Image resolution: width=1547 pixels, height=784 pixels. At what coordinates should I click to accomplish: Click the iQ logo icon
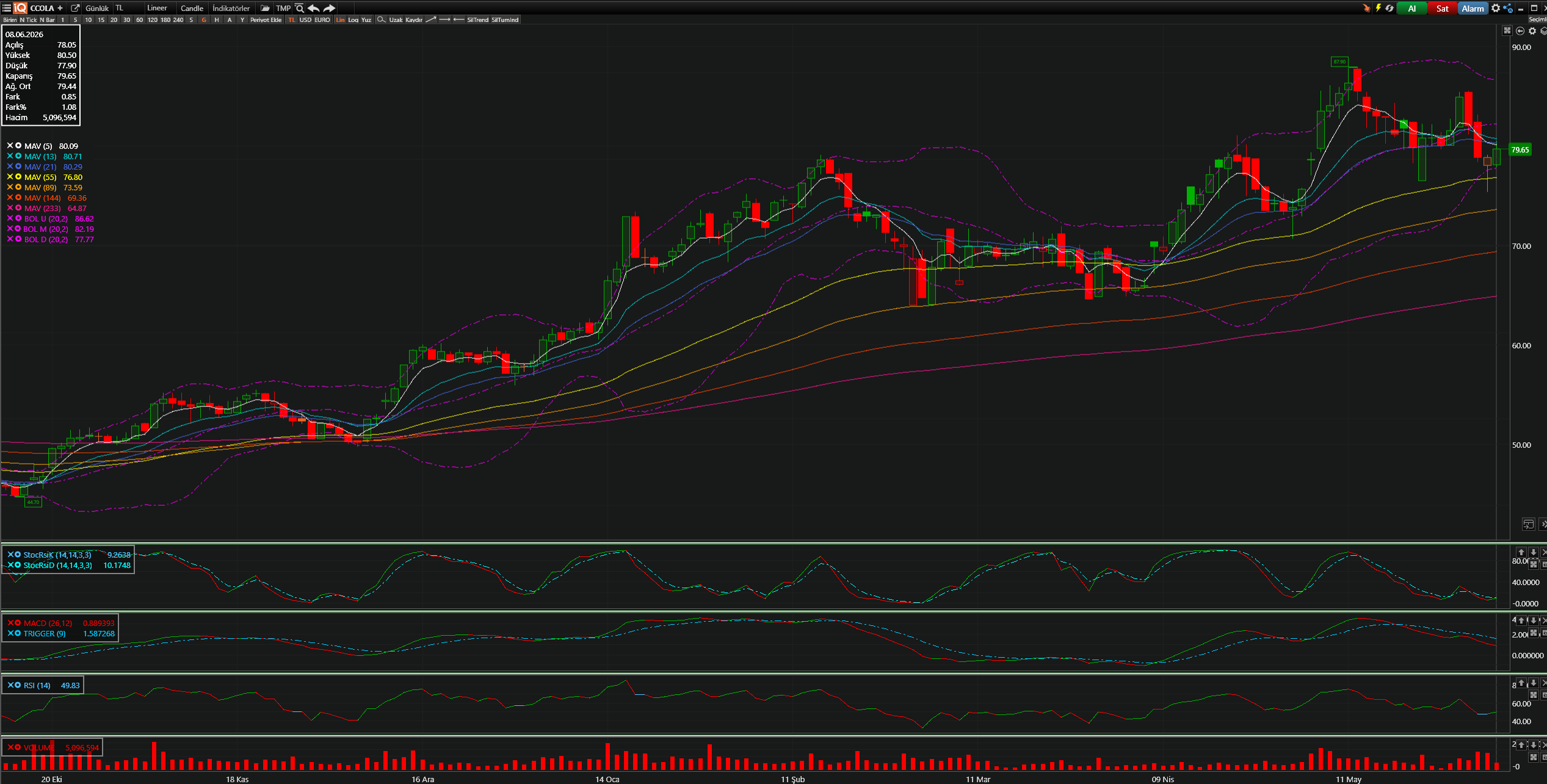pos(20,8)
